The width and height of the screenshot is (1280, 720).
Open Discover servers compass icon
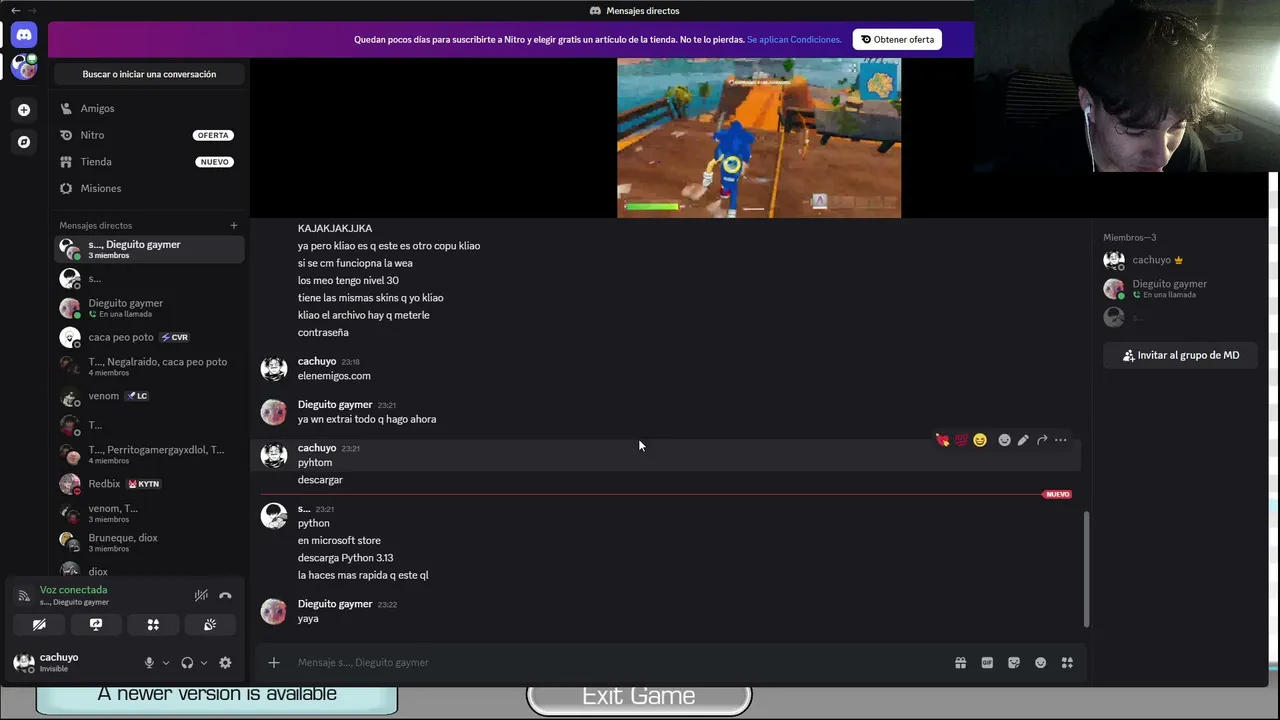coord(24,142)
